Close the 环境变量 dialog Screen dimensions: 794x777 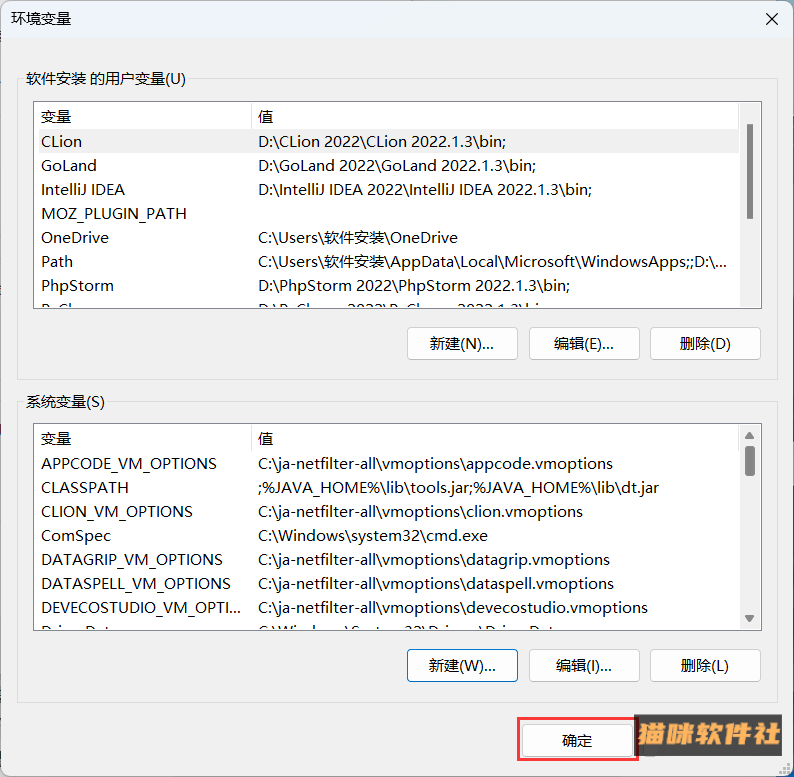click(772, 19)
